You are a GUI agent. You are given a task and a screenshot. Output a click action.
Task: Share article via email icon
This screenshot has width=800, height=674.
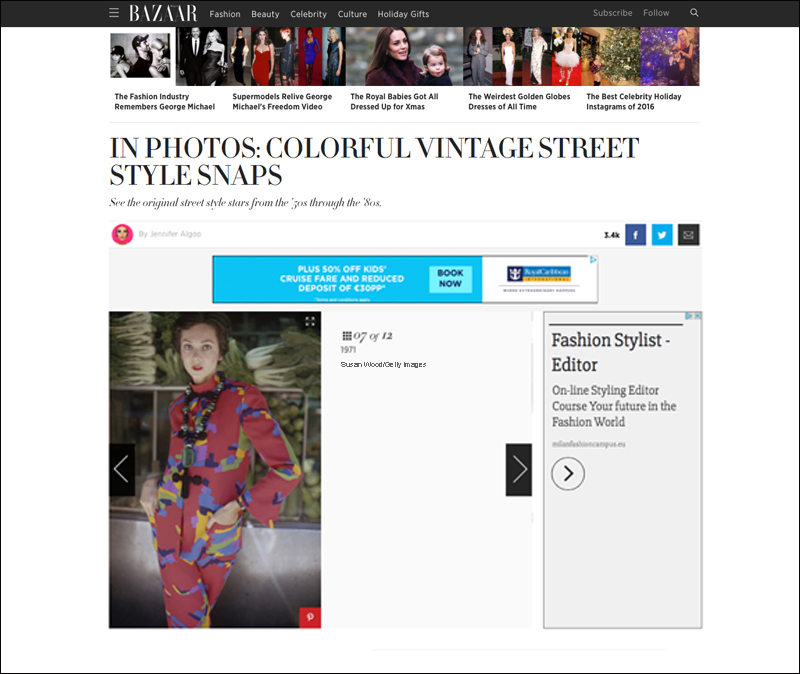coord(688,235)
